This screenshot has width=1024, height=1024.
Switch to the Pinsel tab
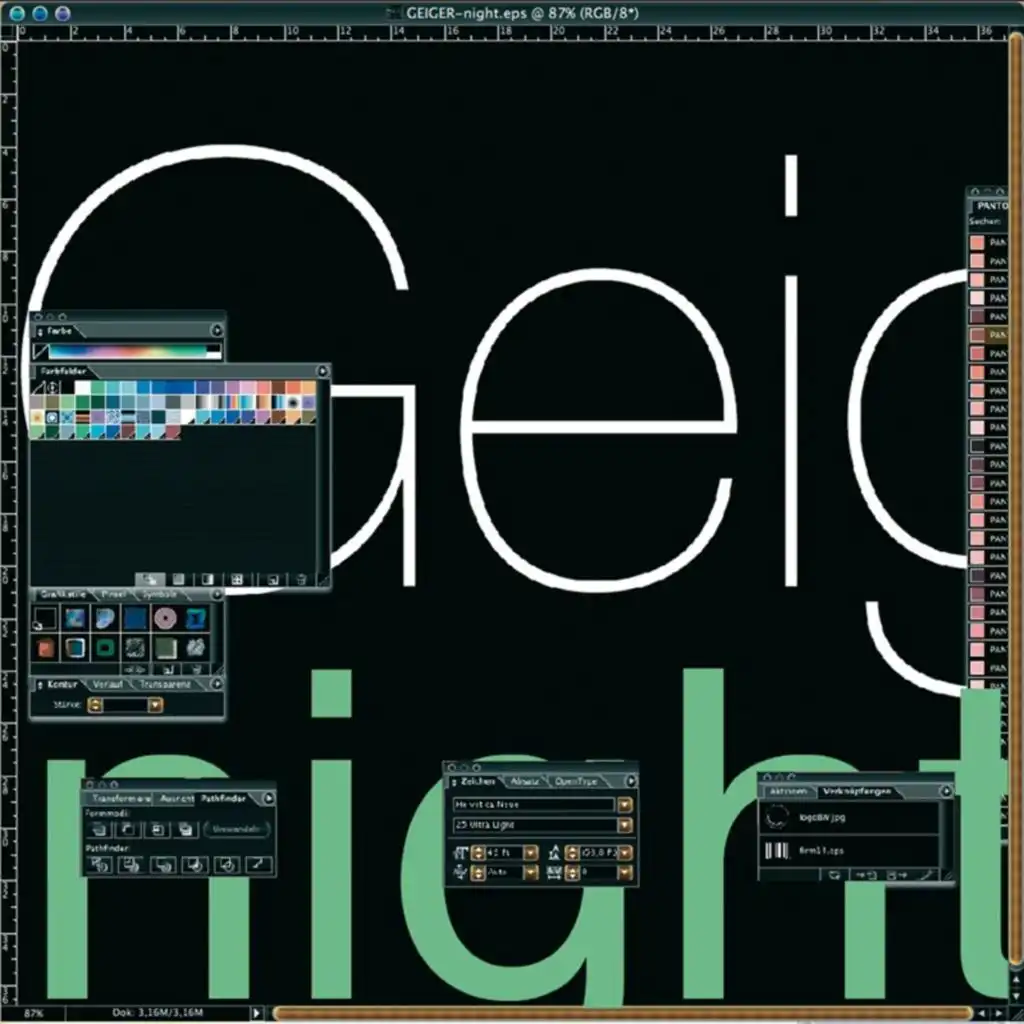114,594
